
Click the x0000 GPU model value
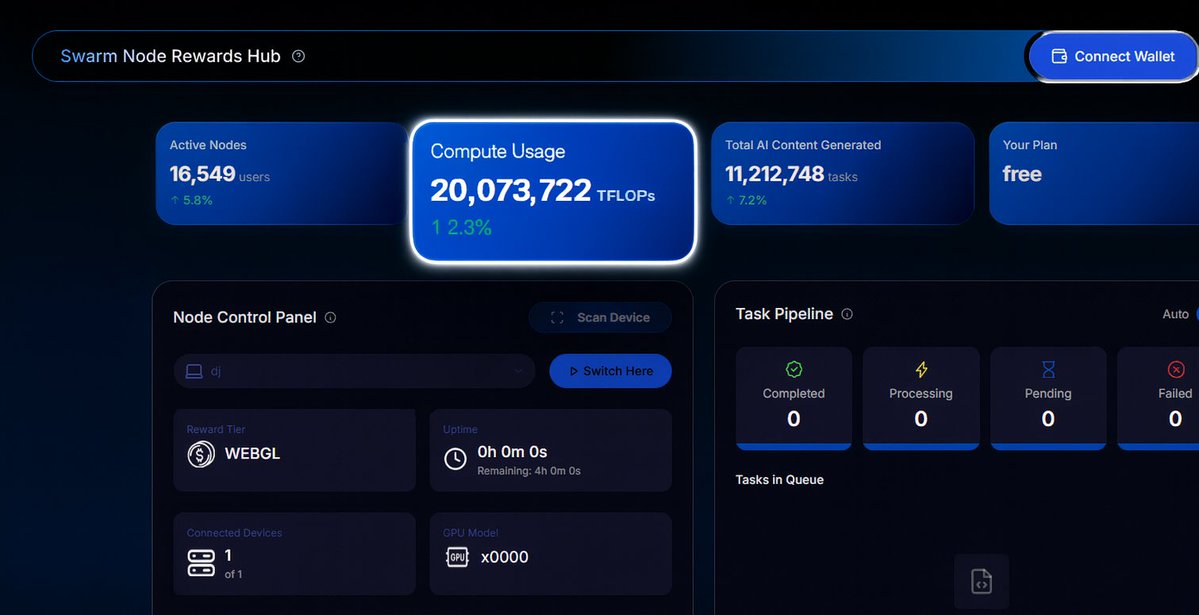tap(505, 557)
